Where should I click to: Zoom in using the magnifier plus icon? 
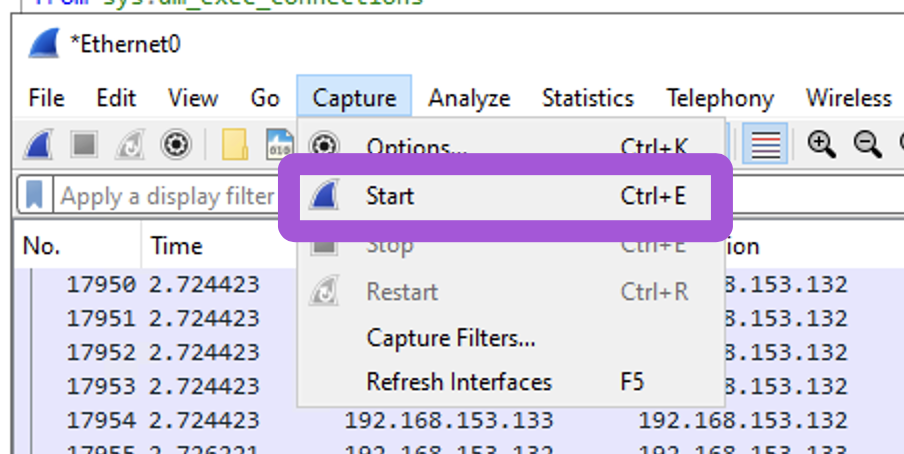tap(822, 144)
